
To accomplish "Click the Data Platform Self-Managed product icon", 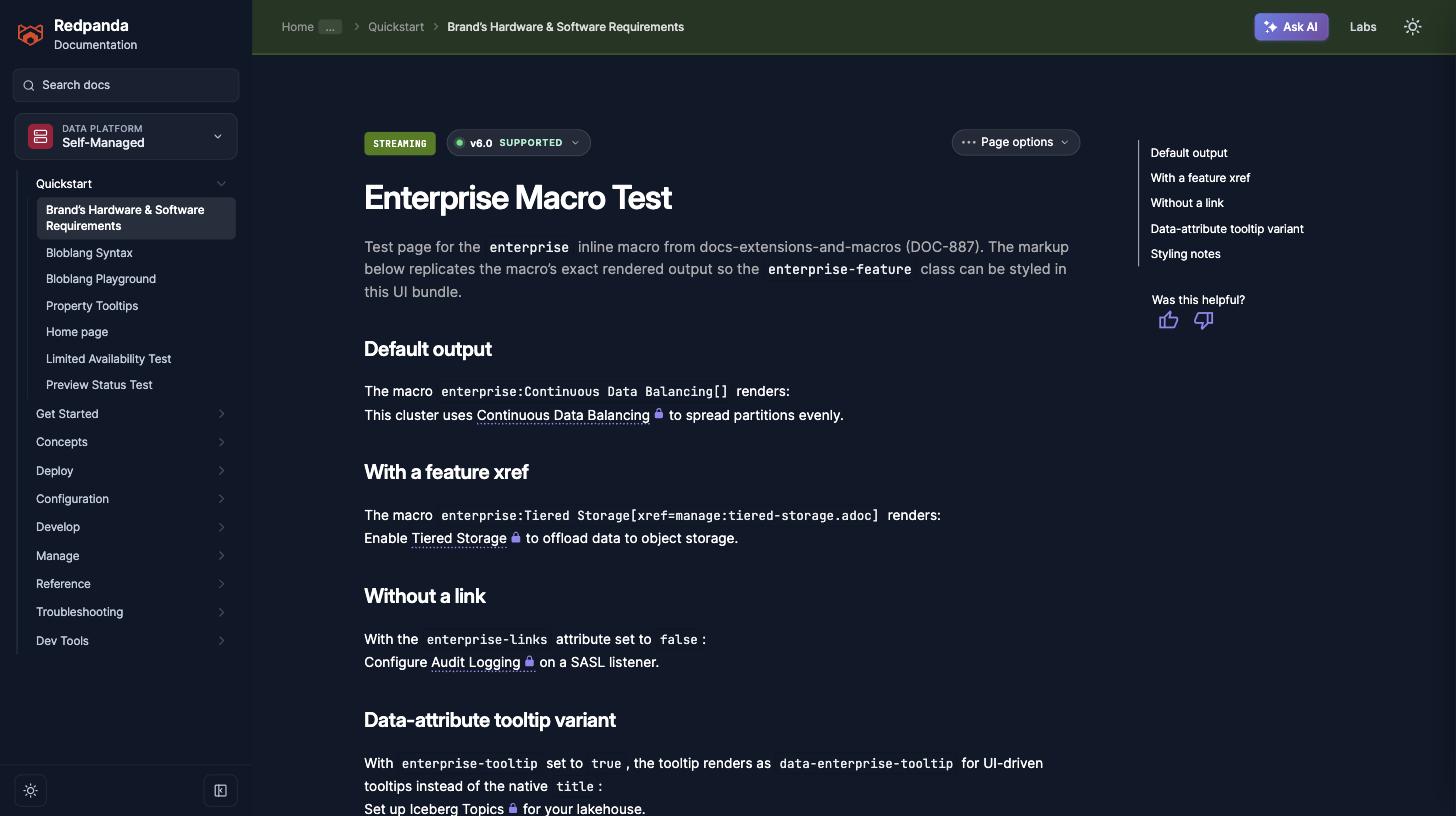I will (40, 136).
